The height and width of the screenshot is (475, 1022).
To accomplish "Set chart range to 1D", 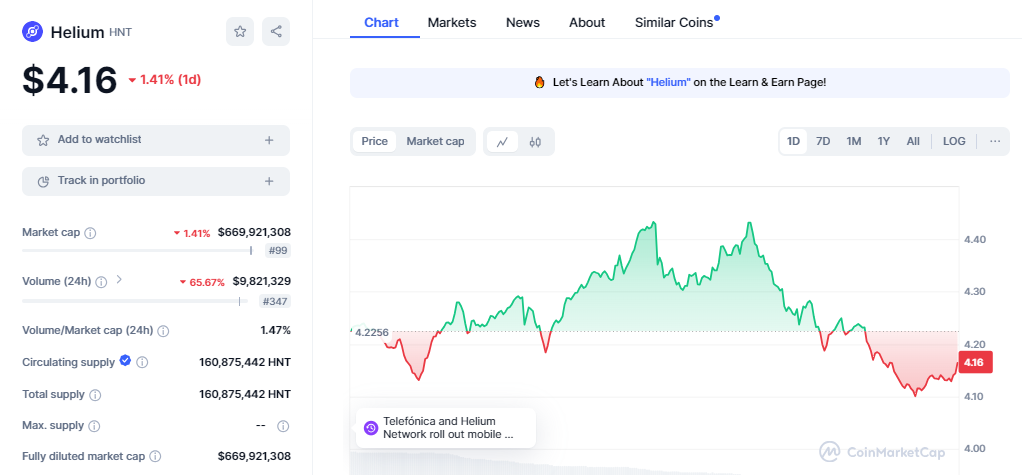I will pos(793,141).
